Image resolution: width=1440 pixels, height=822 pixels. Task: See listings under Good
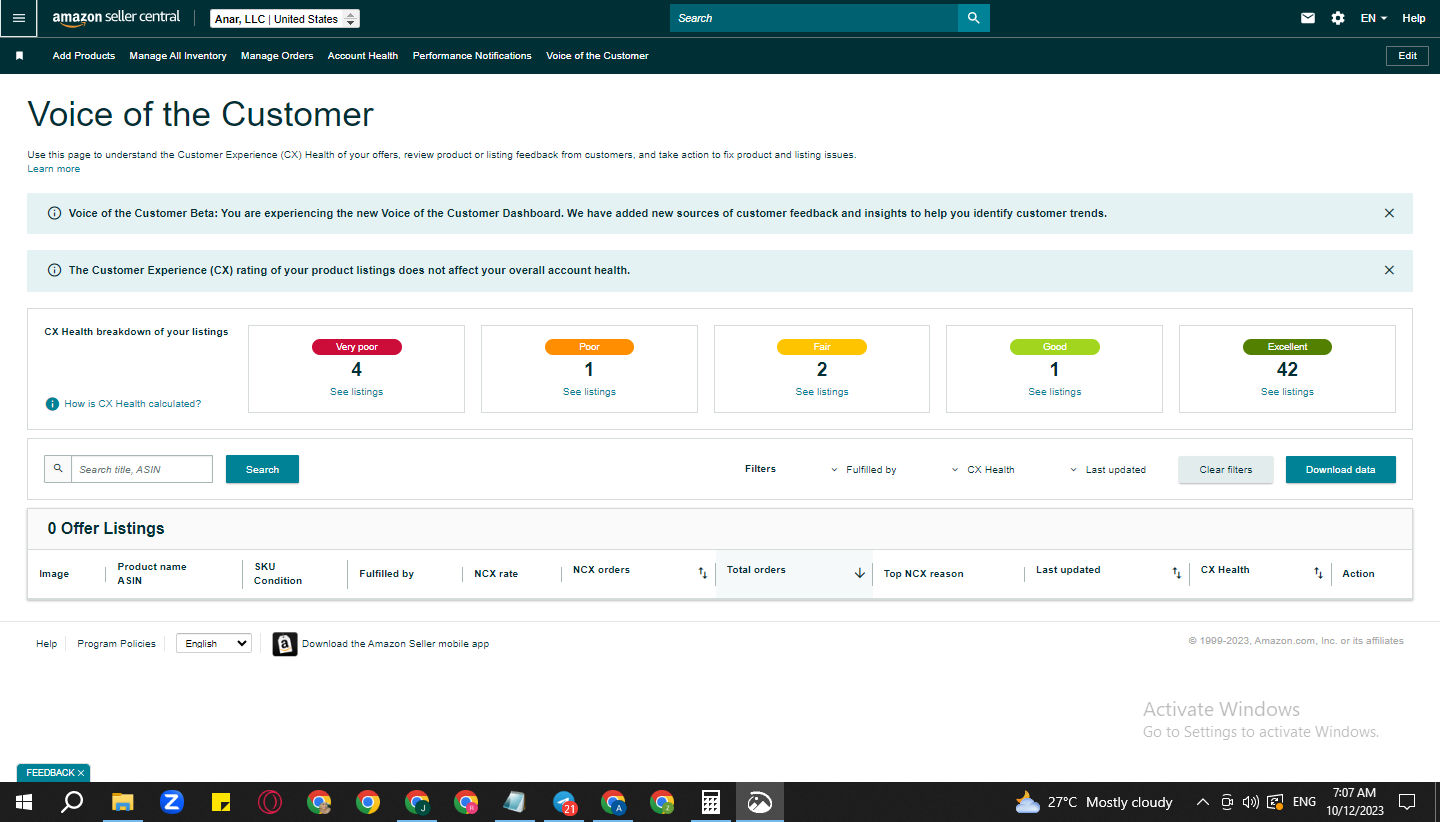[1055, 392]
